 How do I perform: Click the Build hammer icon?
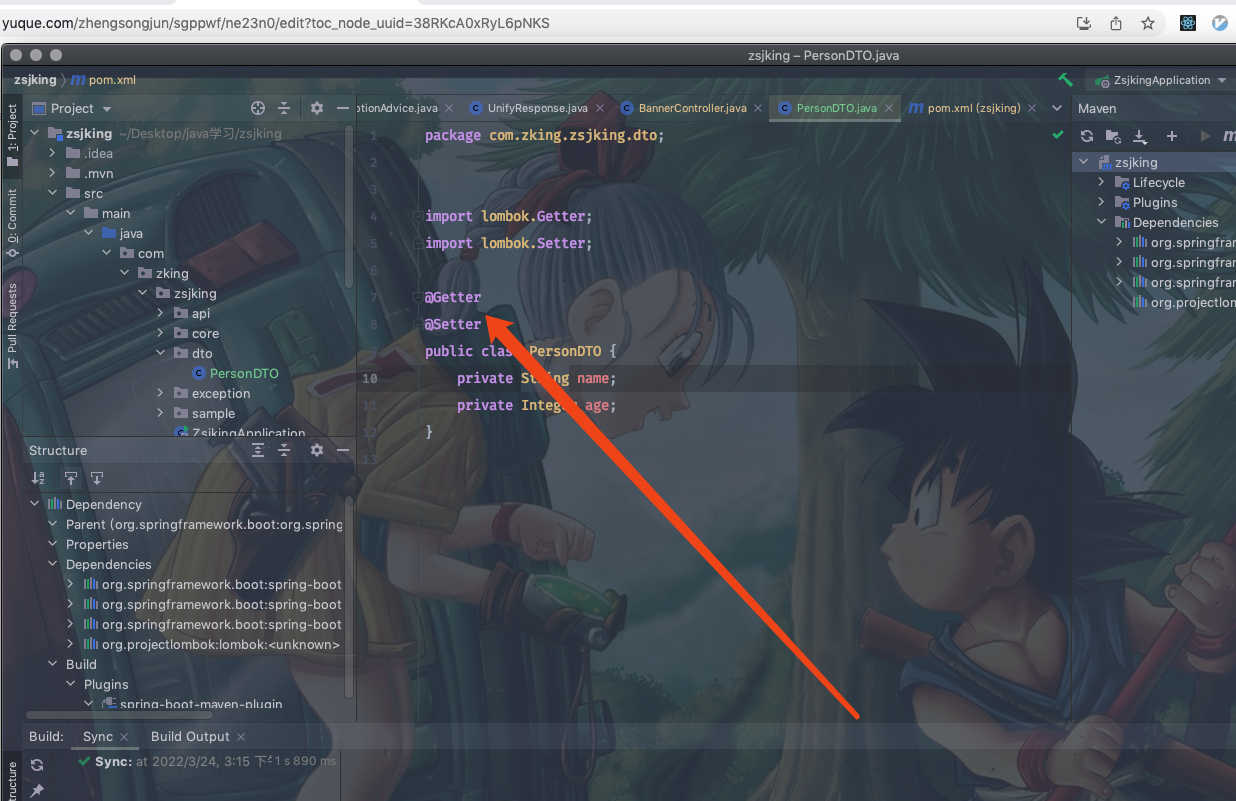(1066, 80)
